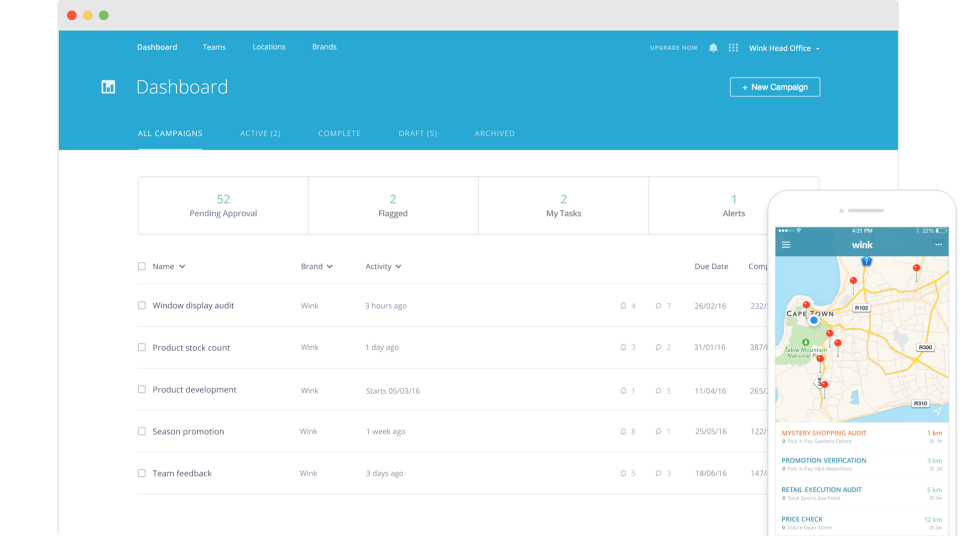This screenshot has height=536, width=960.
Task: Tap Promotion Verification task on phone
Action: (862, 464)
